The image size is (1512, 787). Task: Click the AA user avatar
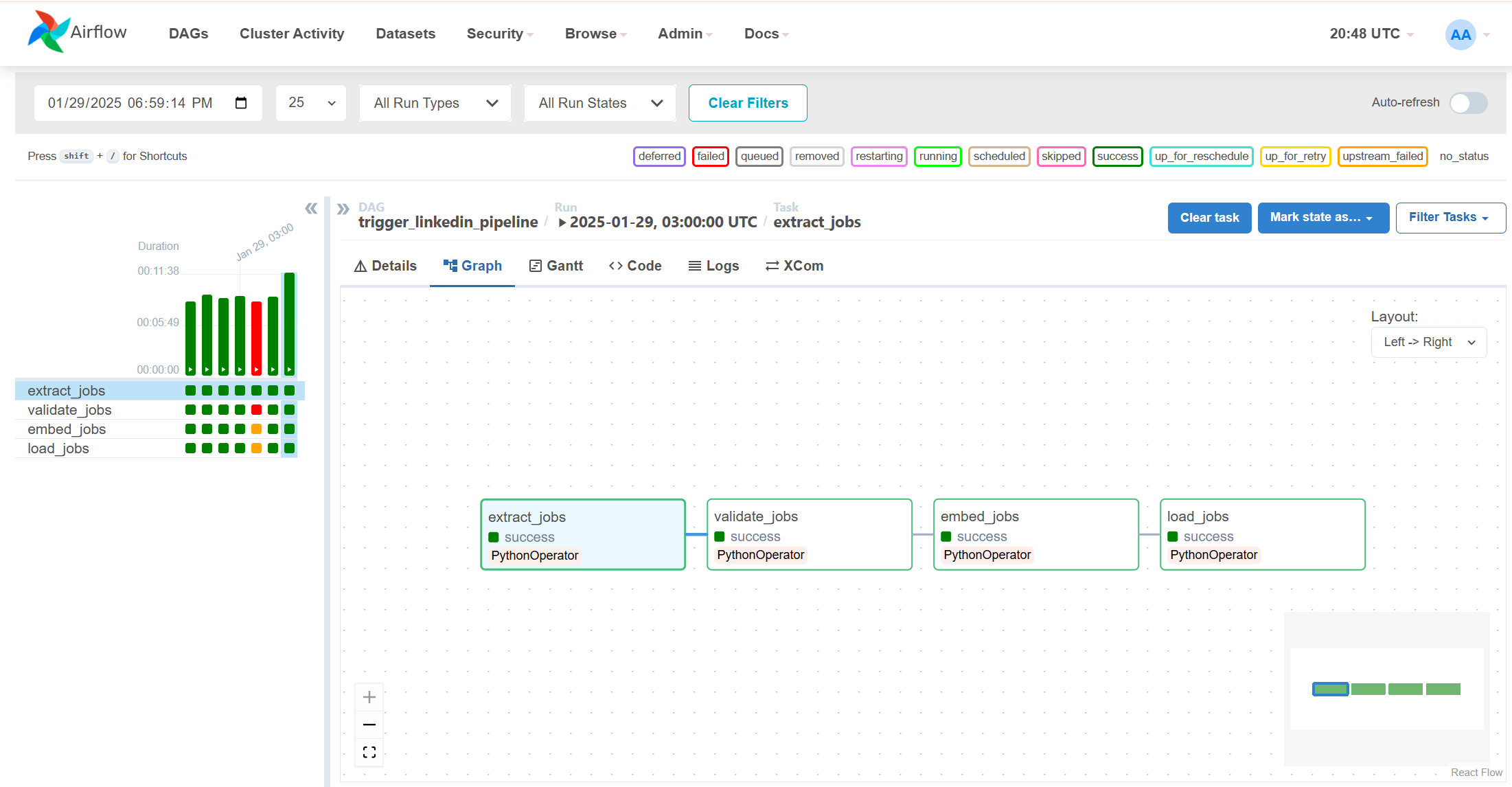1460,34
